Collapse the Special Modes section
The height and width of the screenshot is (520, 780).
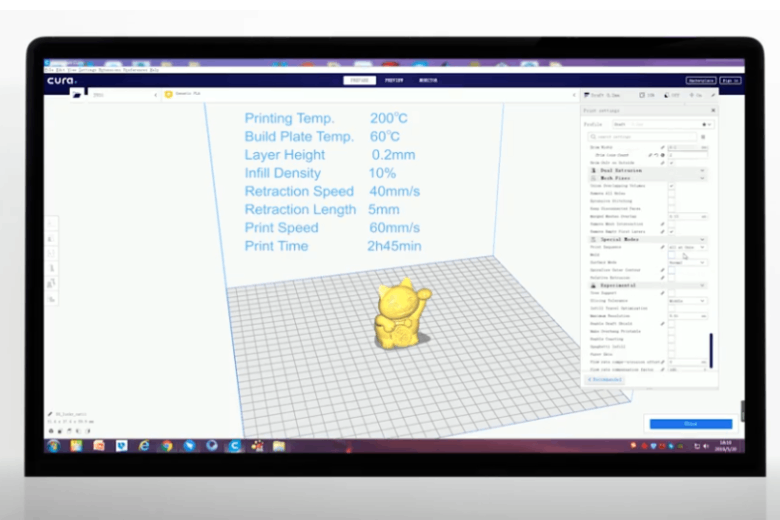tap(703, 240)
